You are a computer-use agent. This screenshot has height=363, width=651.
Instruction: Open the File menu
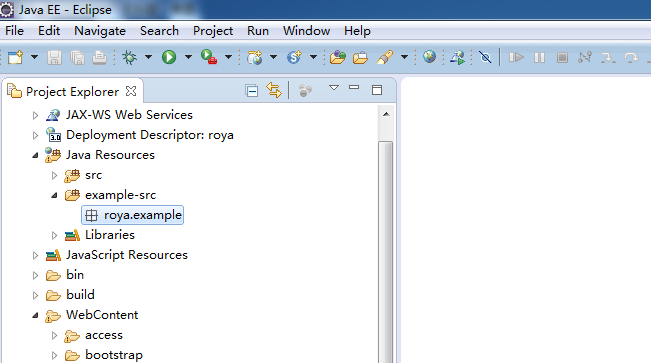(15, 31)
